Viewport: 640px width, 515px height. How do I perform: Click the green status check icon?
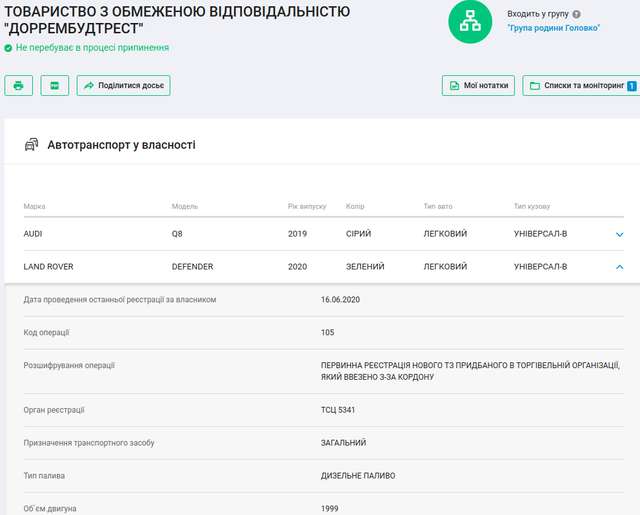(x=8, y=47)
